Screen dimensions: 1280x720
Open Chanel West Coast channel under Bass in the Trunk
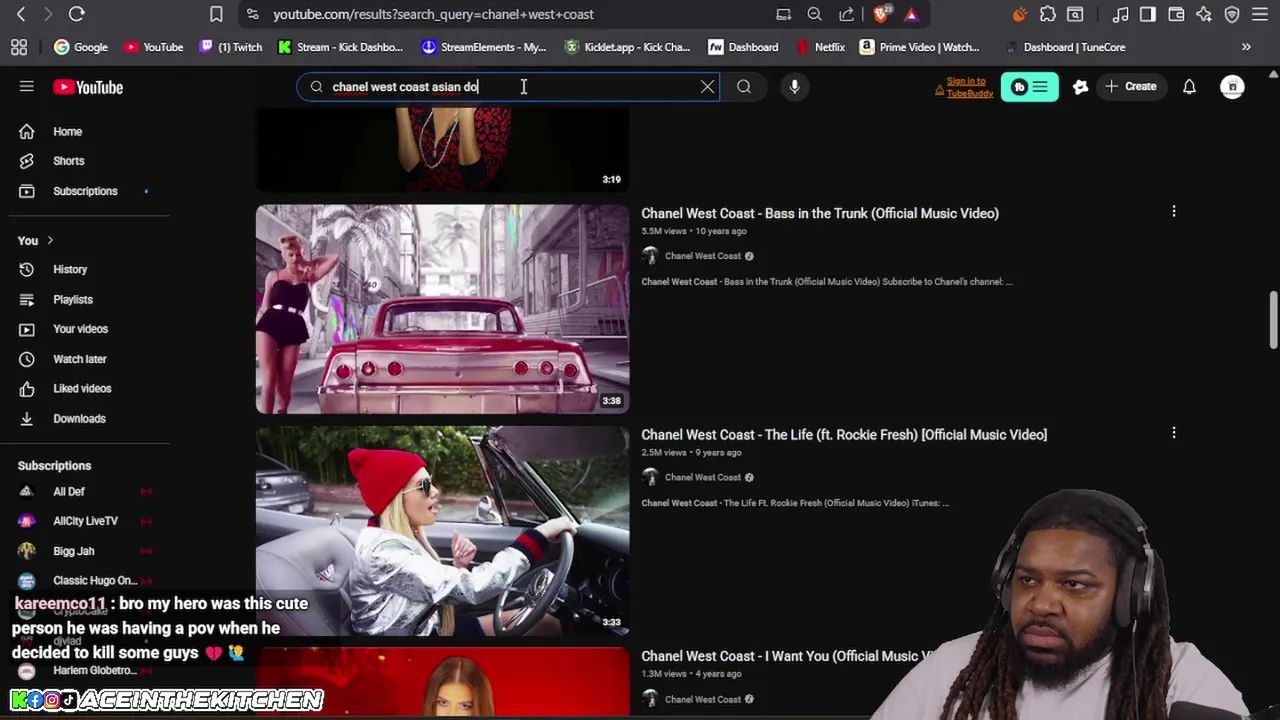click(703, 256)
